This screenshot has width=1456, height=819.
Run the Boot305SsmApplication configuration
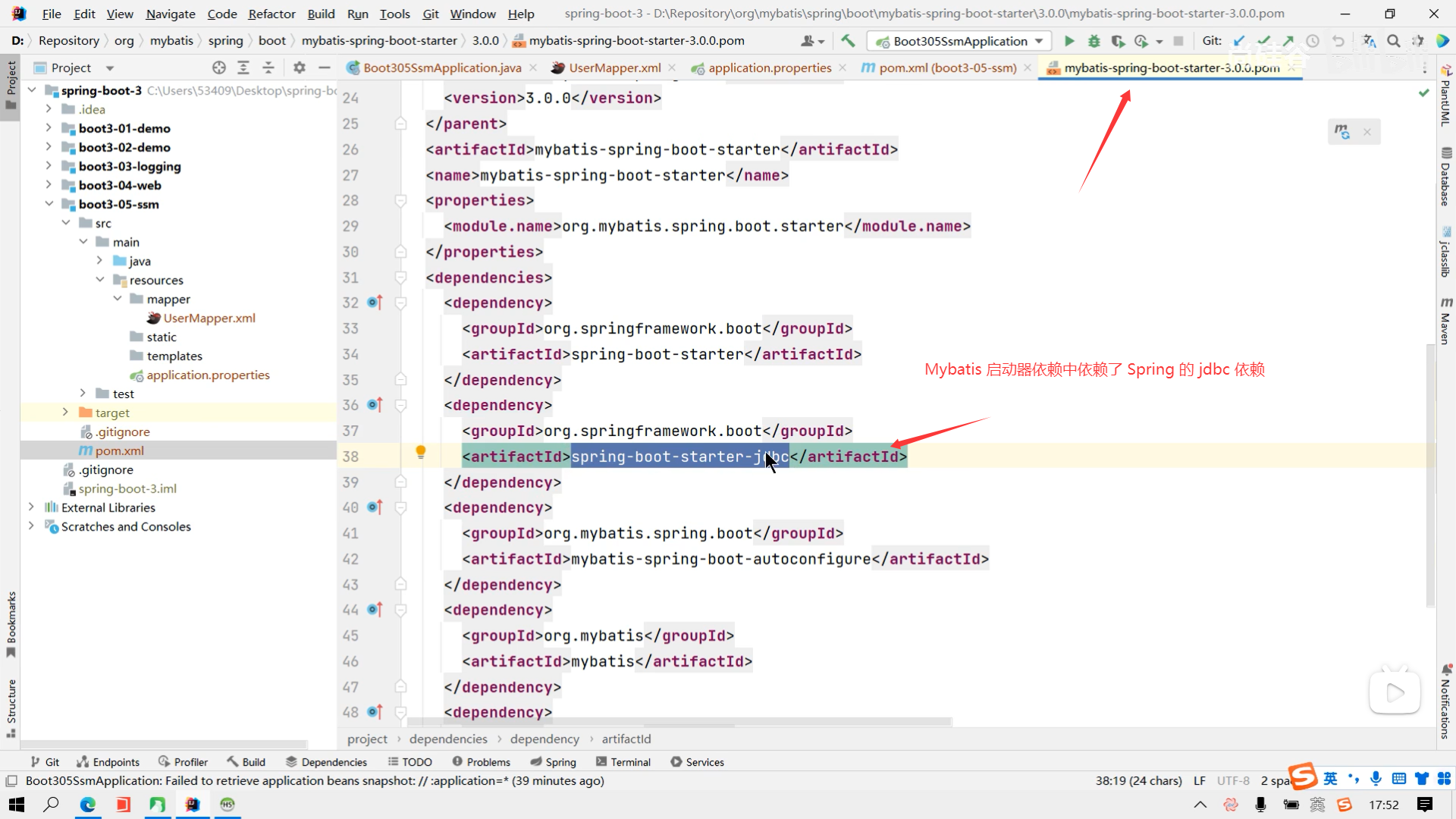click(1069, 41)
